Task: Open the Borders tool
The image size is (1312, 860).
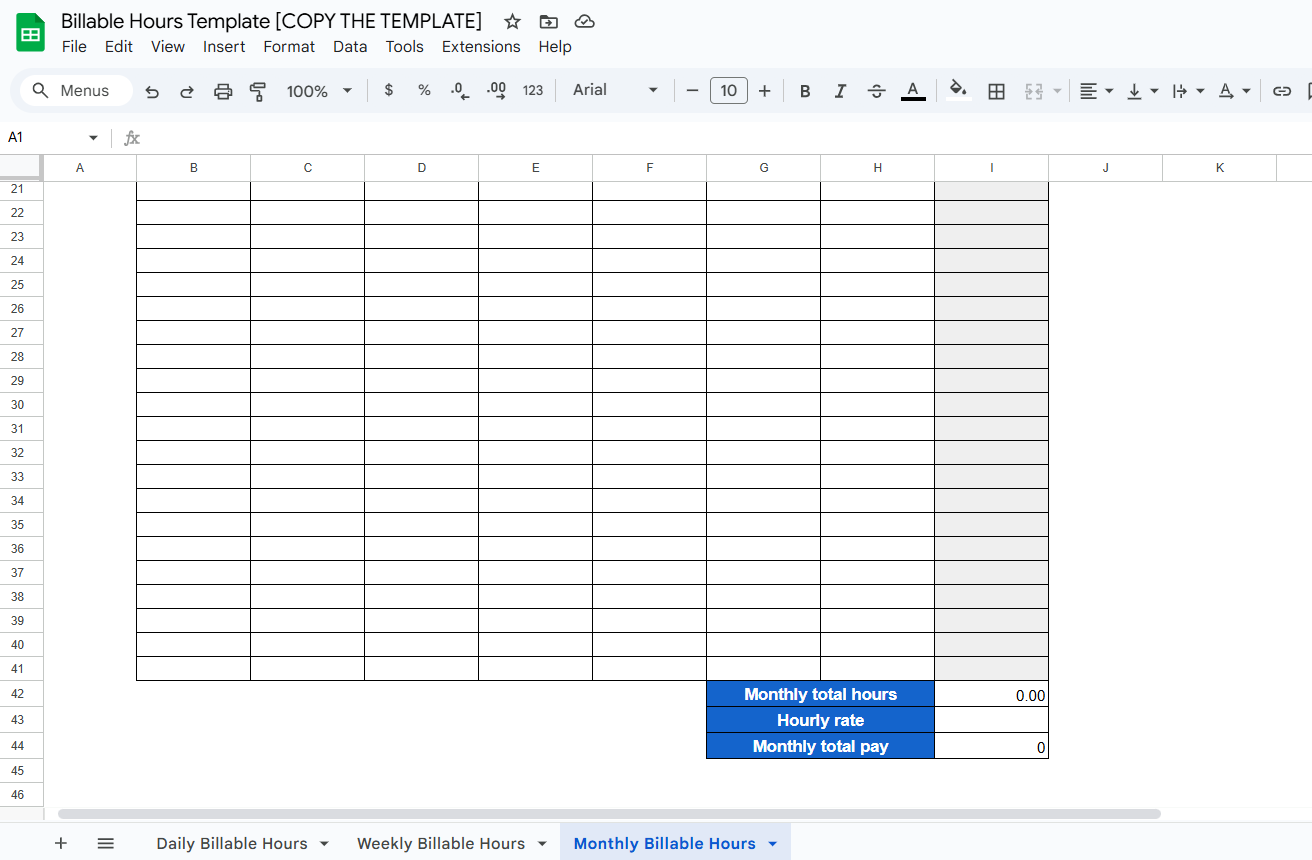Action: tap(996, 90)
